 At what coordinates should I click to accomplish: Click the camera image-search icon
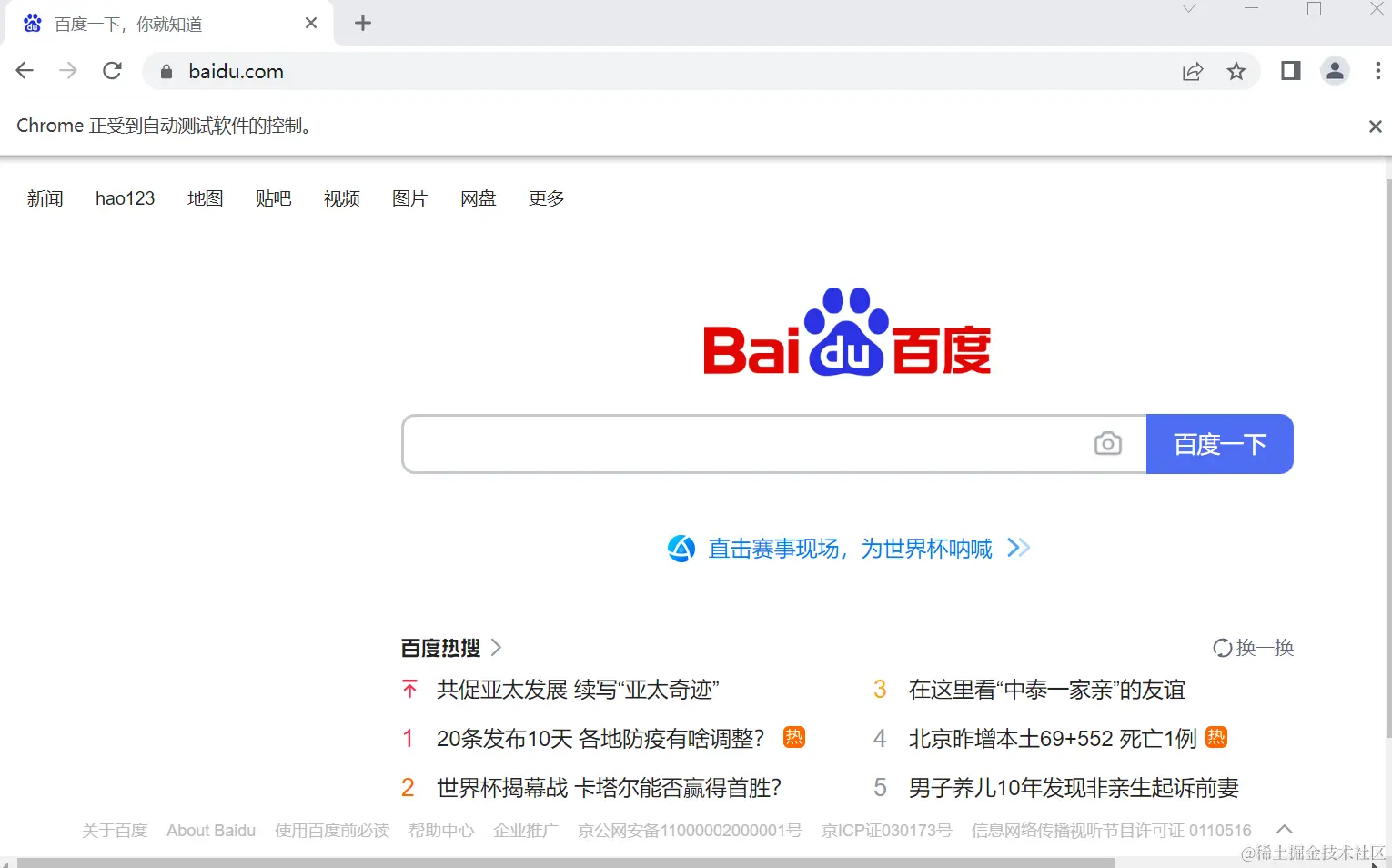pyautogui.click(x=1107, y=444)
